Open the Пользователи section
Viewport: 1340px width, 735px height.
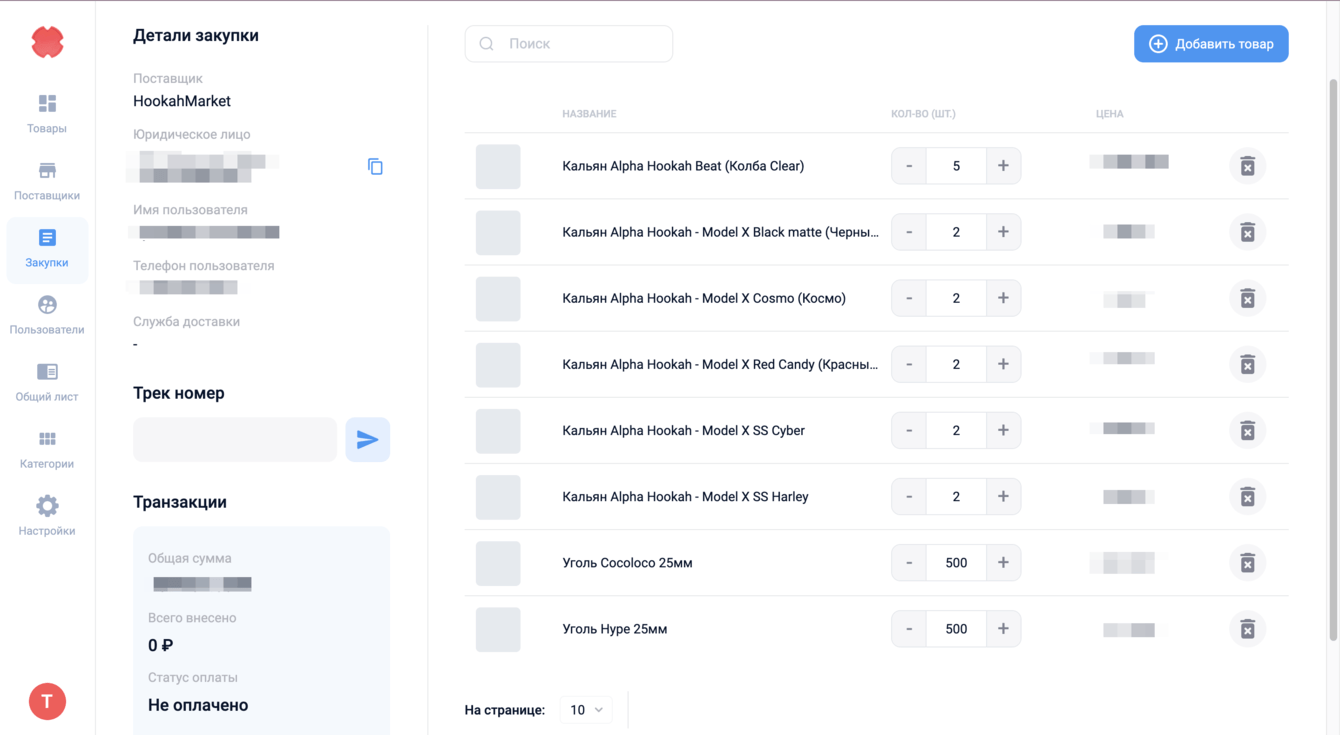point(47,315)
